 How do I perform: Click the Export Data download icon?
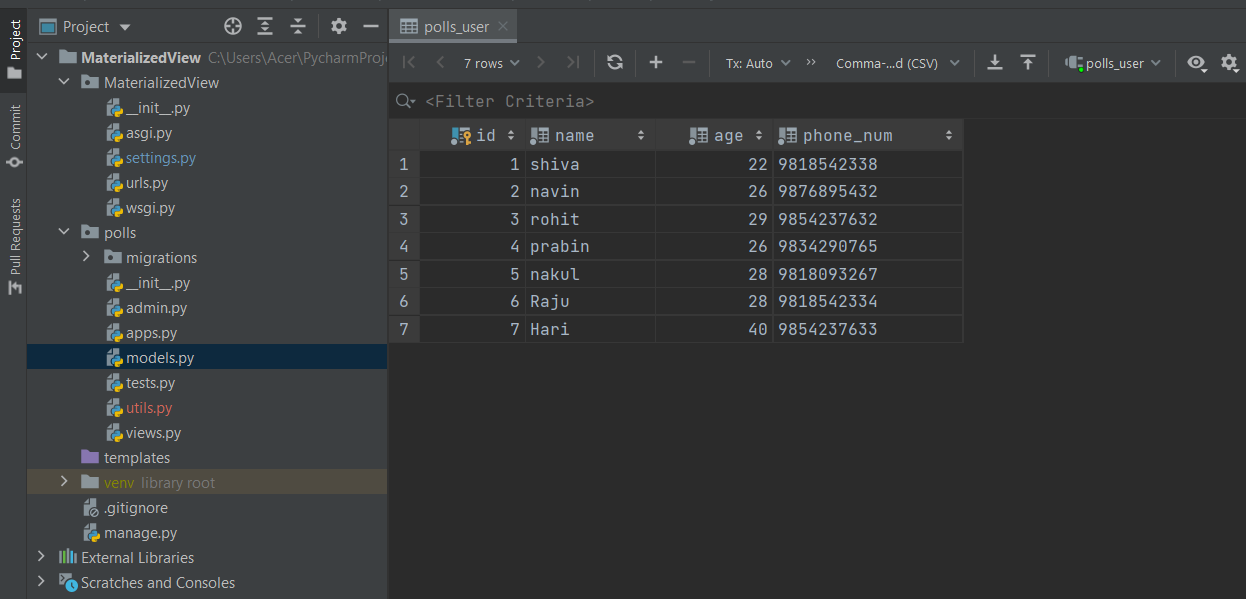(995, 63)
